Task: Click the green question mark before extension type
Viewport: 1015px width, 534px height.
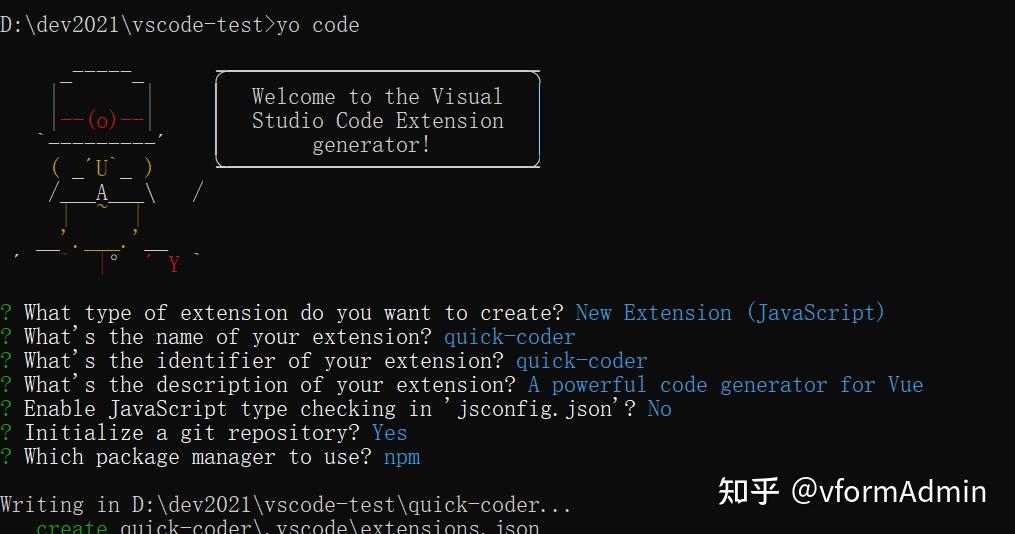Action: (x=6, y=313)
